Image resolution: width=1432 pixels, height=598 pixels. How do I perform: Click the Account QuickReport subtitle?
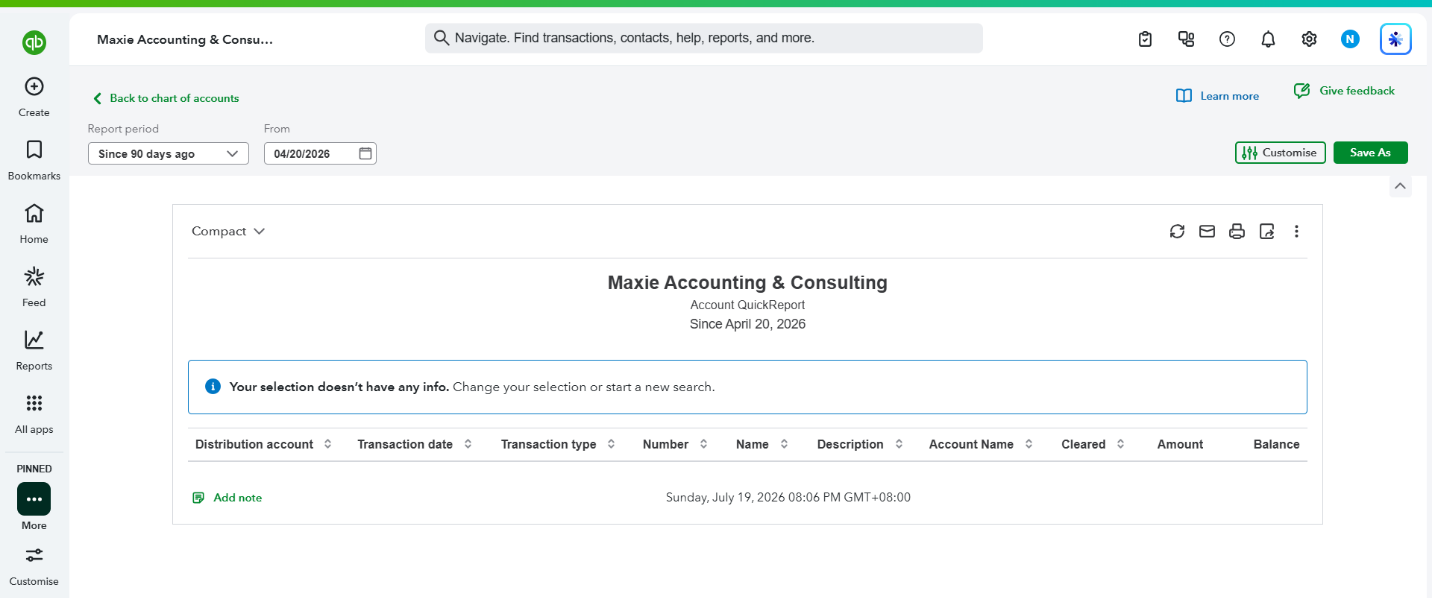(x=747, y=305)
